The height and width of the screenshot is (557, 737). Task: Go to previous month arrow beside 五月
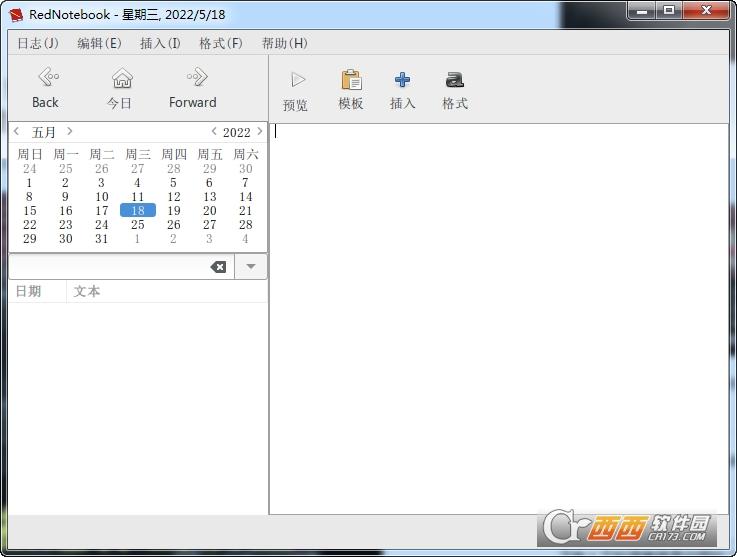[16, 131]
